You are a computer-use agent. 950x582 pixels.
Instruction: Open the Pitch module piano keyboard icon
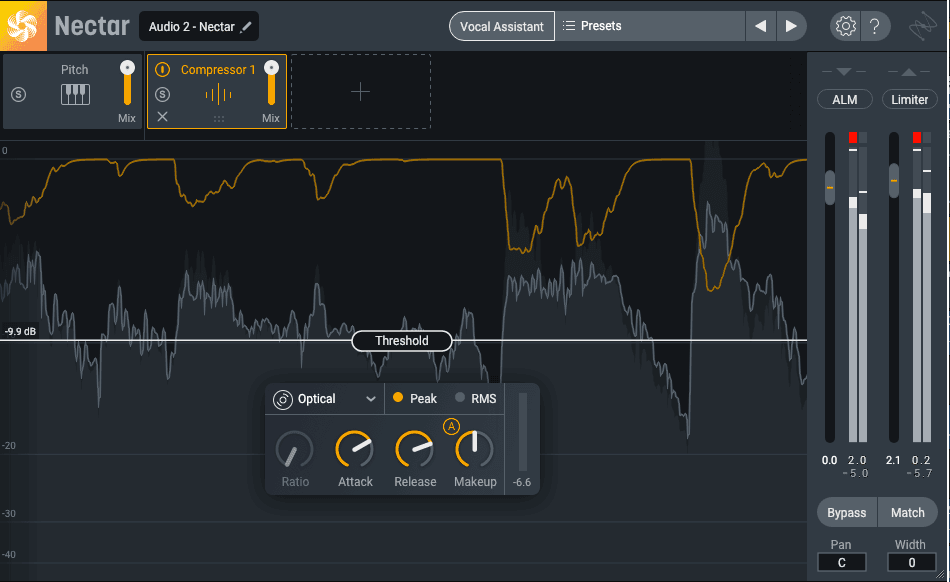click(x=75, y=94)
